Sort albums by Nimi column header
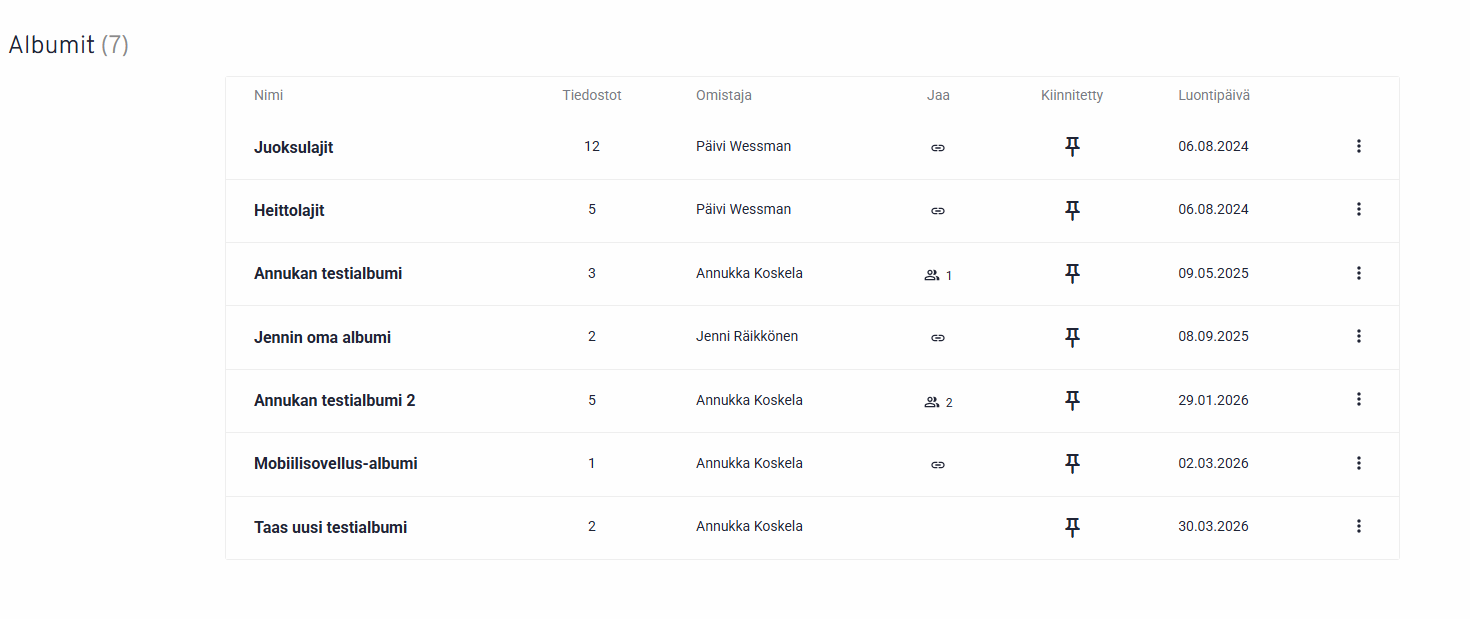Viewport: 1470px width, 619px height. pos(268,96)
